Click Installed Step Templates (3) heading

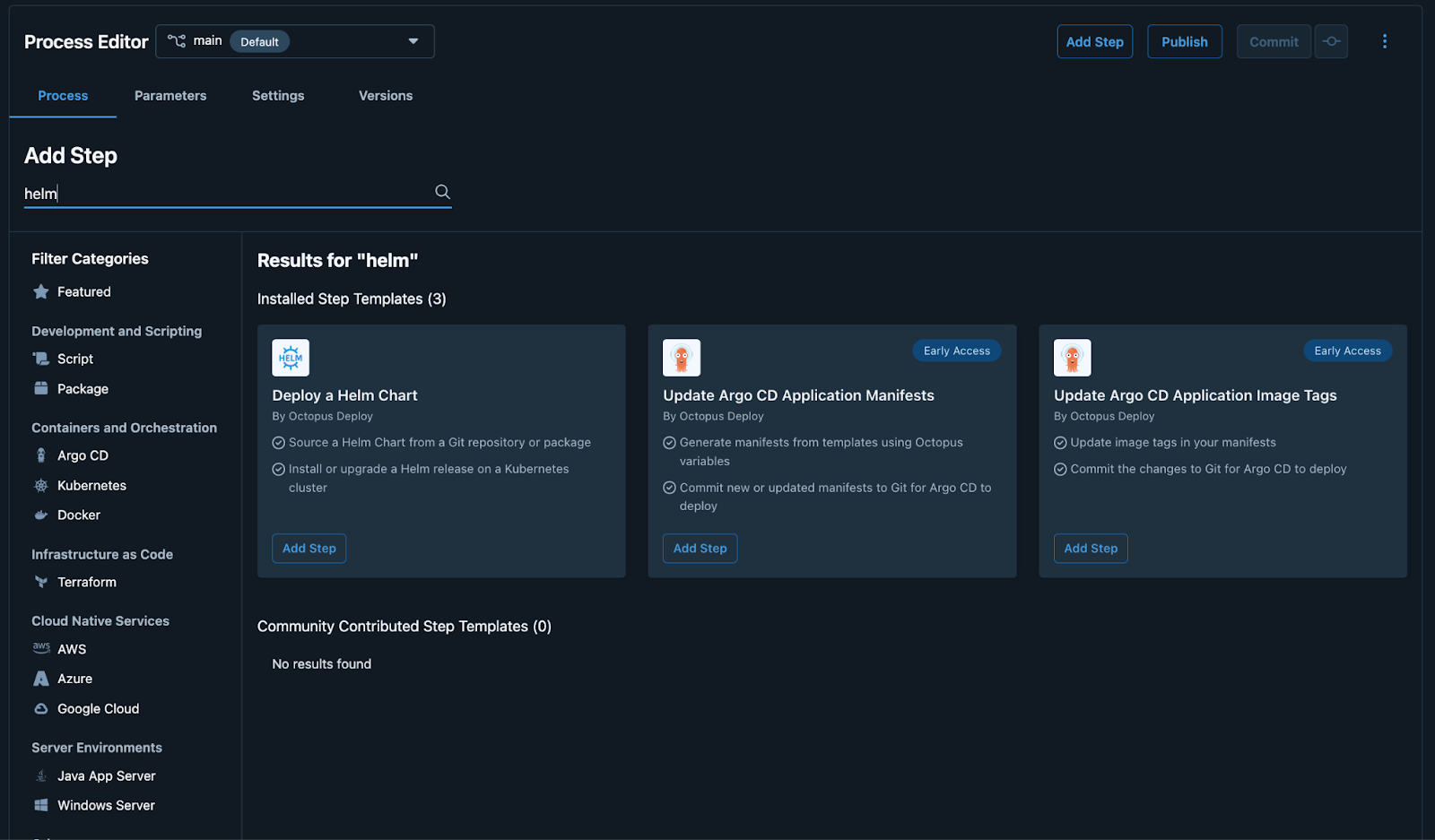(352, 299)
